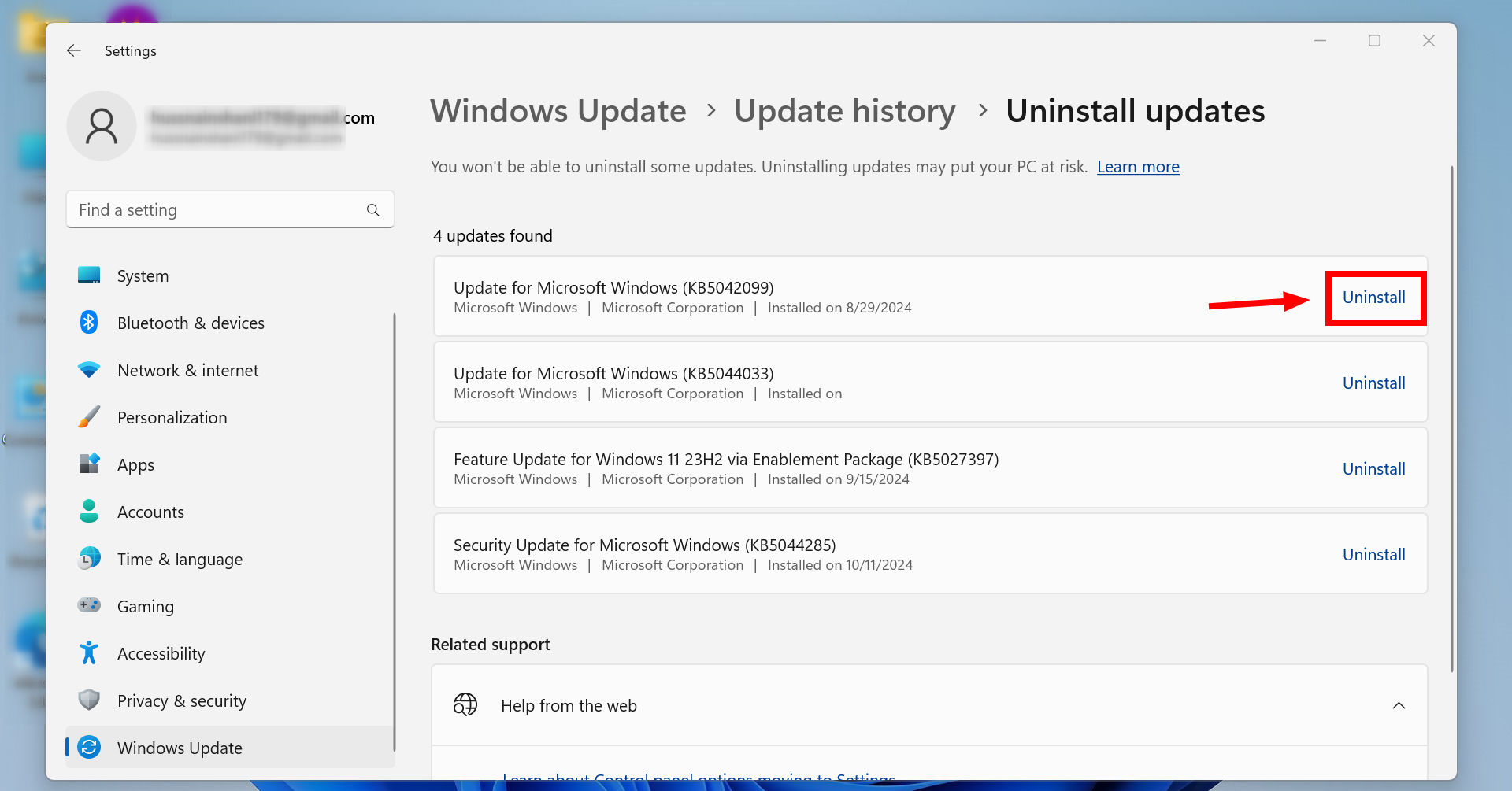The image size is (1512, 791).
Task: Open Gaming settings via the Xbox icon
Action: pyautogui.click(x=89, y=606)
